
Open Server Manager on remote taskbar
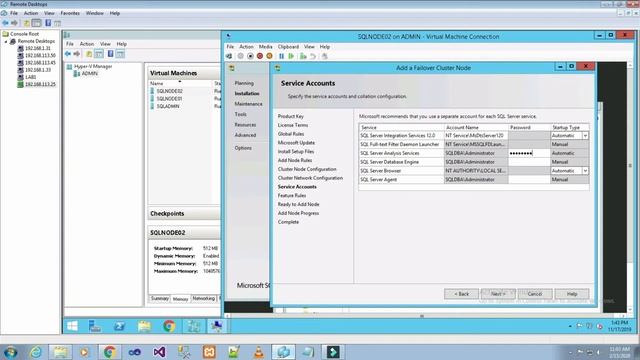coord(95,326)
